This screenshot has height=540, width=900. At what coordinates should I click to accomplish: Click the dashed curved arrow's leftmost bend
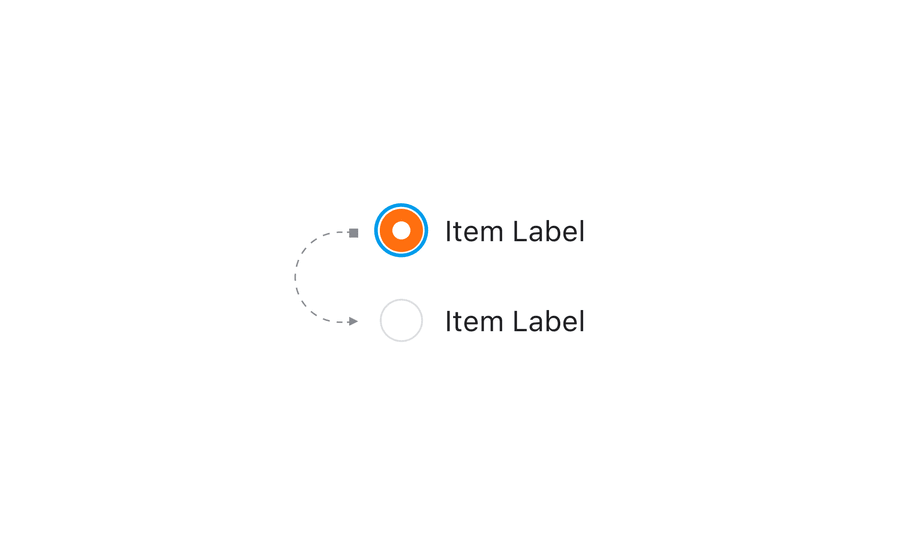[296, 276]
